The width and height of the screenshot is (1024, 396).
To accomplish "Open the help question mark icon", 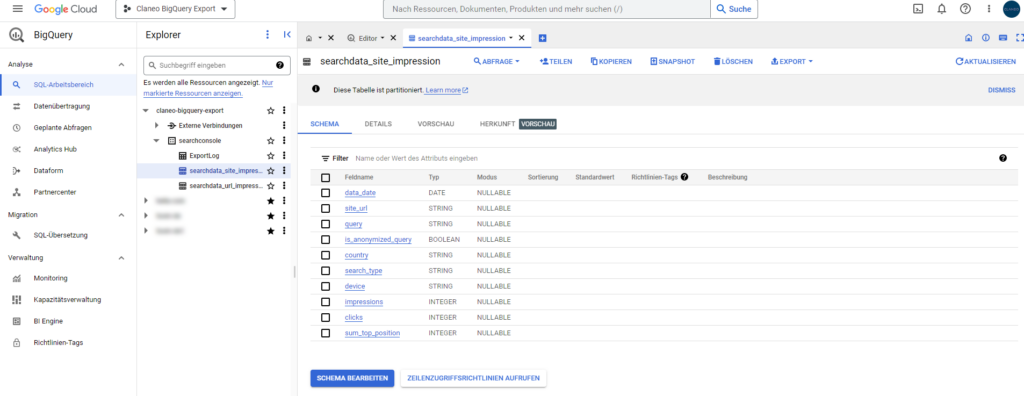I will coord(965,9).
